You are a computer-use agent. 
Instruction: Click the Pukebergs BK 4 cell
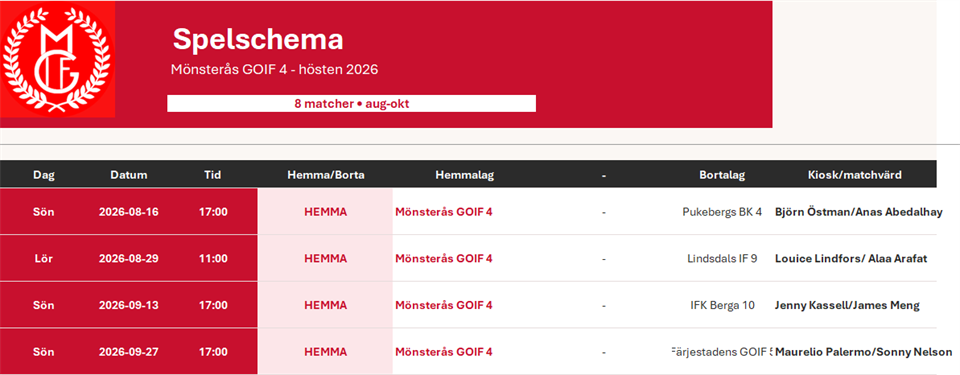722,212
